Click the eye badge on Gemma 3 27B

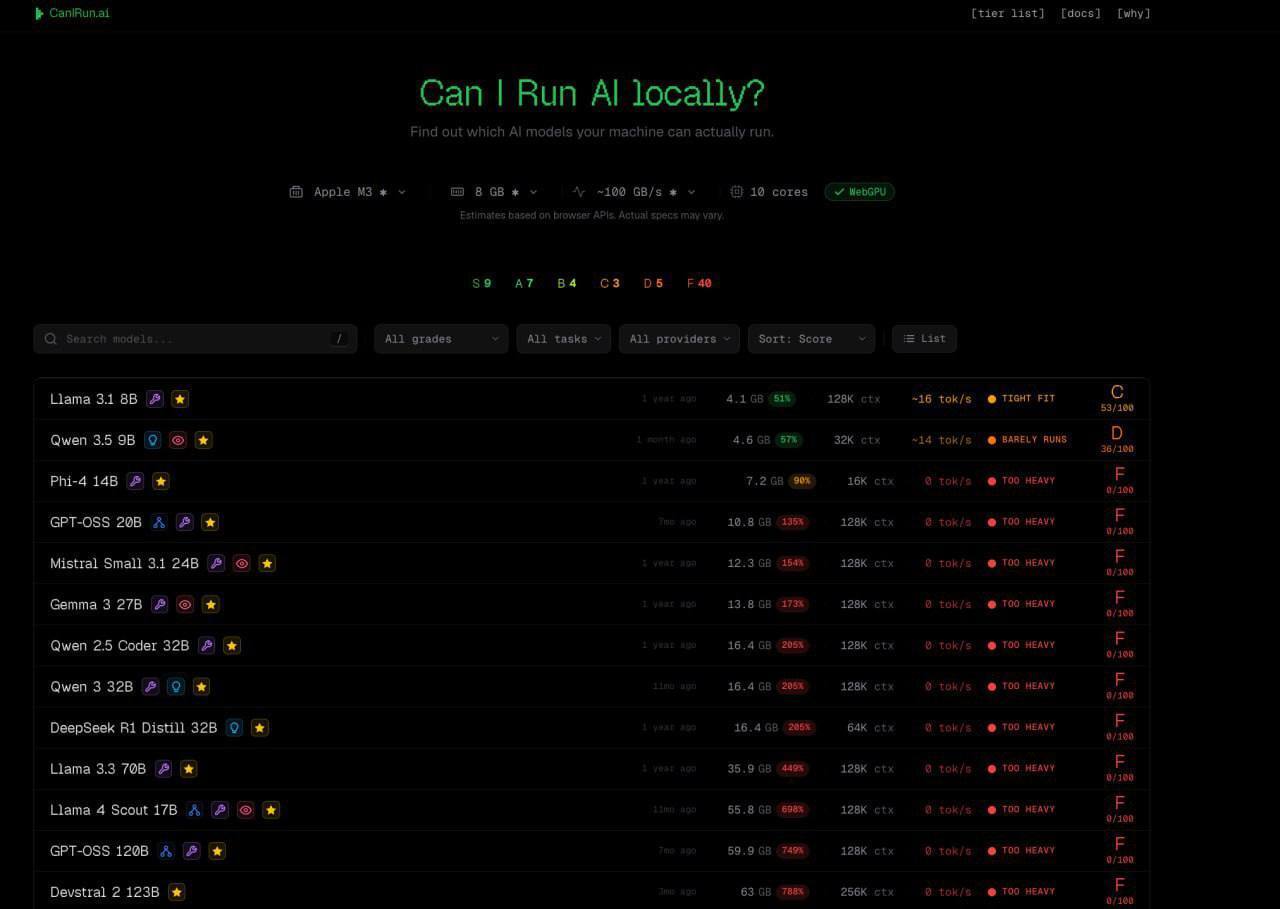(185, 604)
